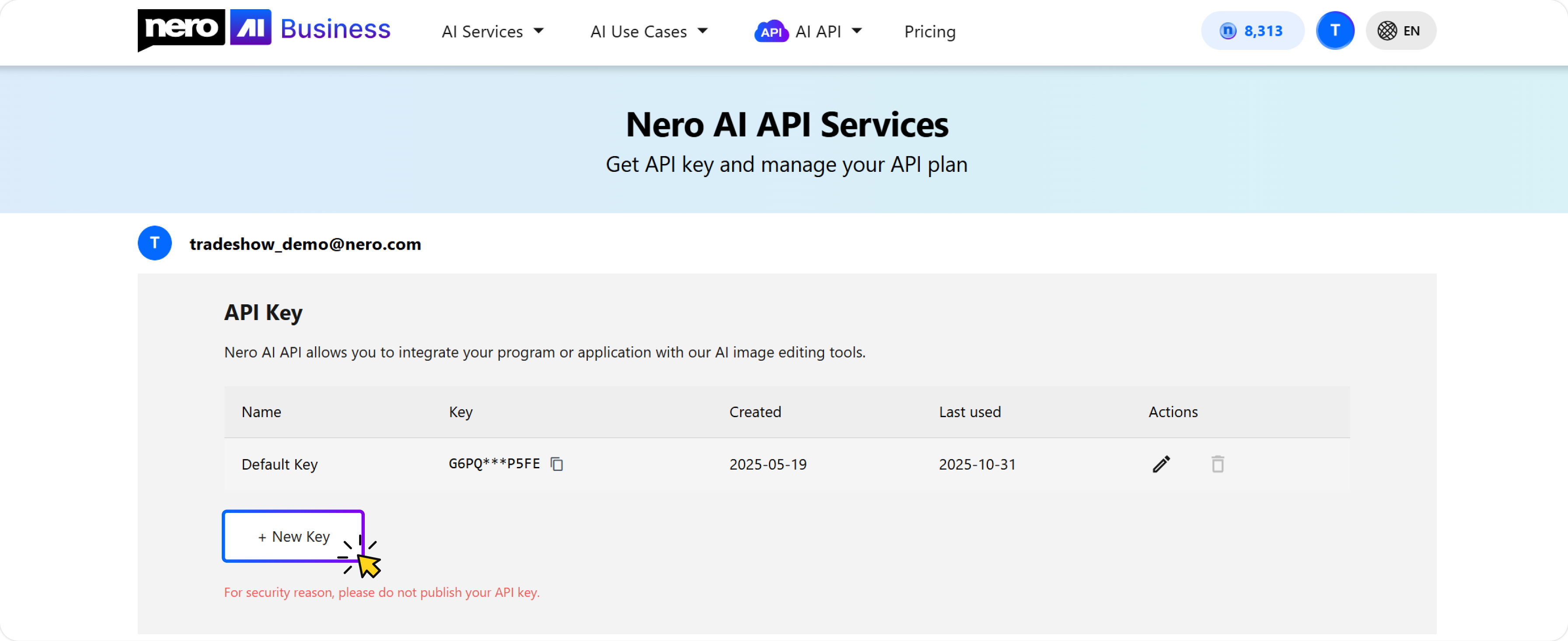1568x641 pixels.
Task: Open the EN language globe icon
Action: [1388, 31]
